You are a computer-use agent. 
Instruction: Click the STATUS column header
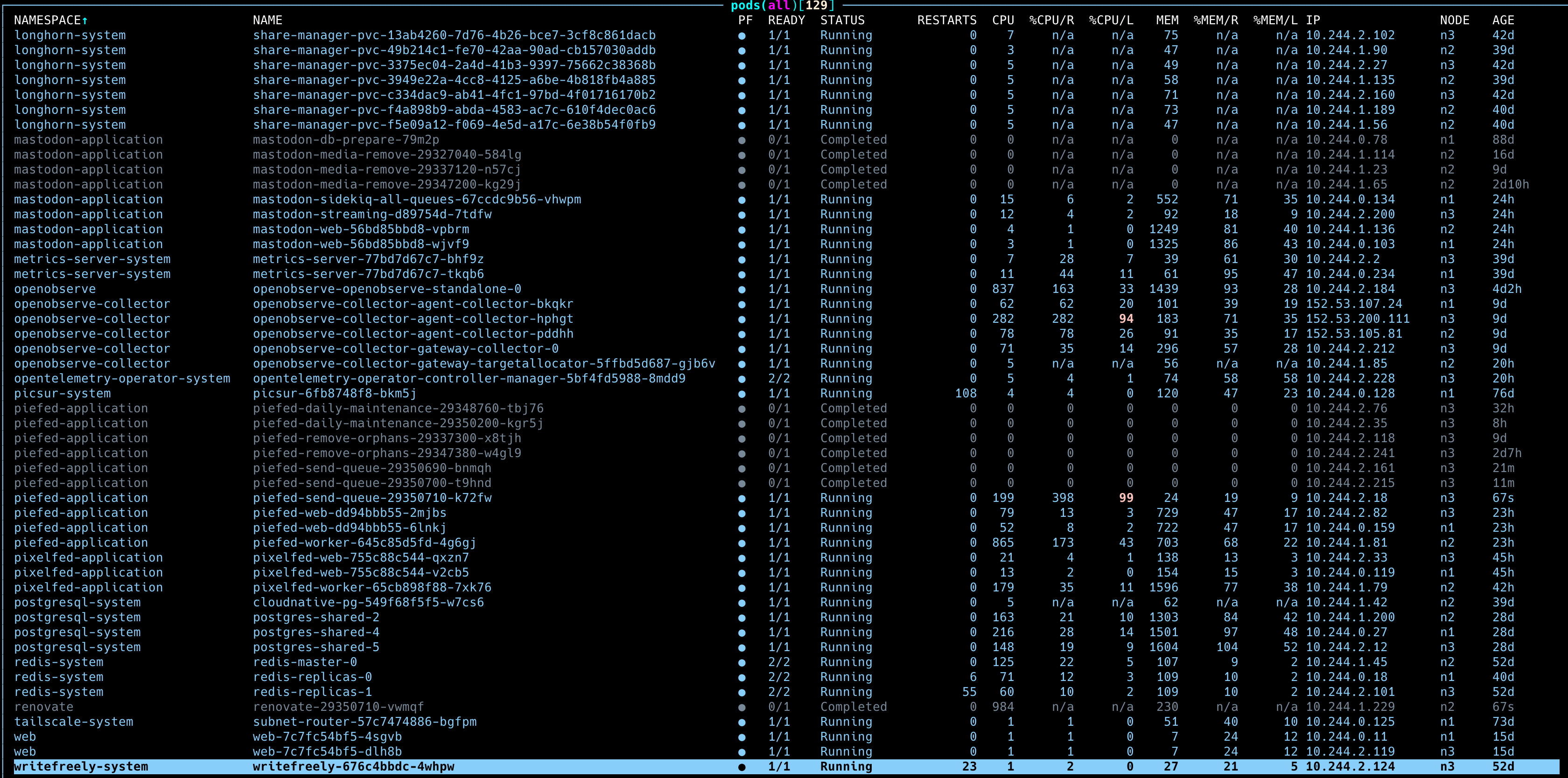tap(843, 20)
